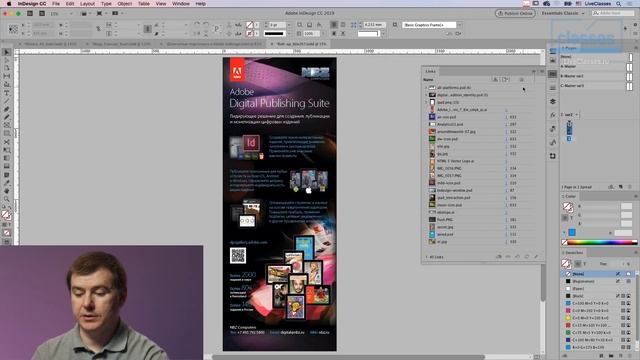Screen dimensions: 640x360
Task: Expand link info disclosure triangle at Links bottom
Action: point(427,257)
